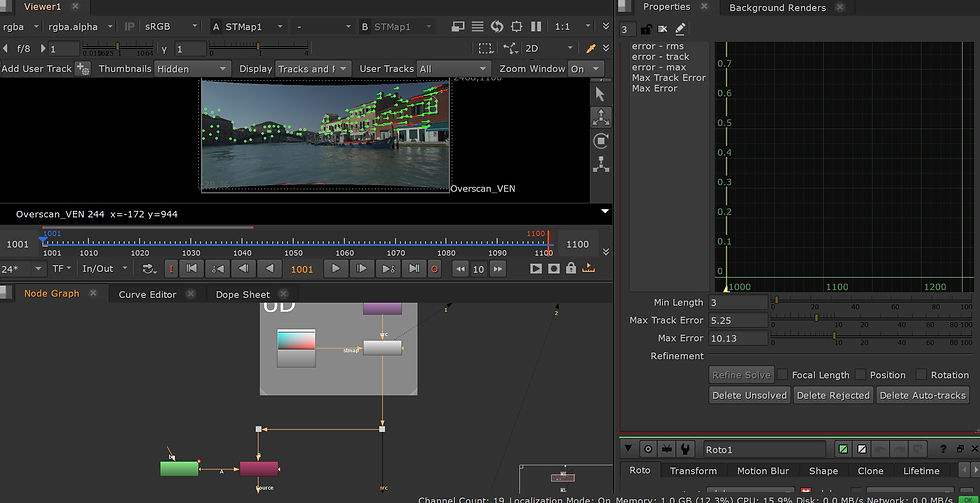Click the timeline sync/loop mode icon
Screen dimensions: 980x503
pos(149,269)
